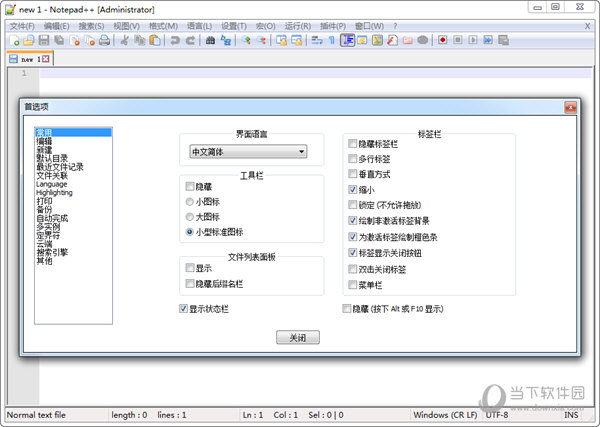
Task: Click the Replace toolbar icon
Action: click(x=225, y=40)
